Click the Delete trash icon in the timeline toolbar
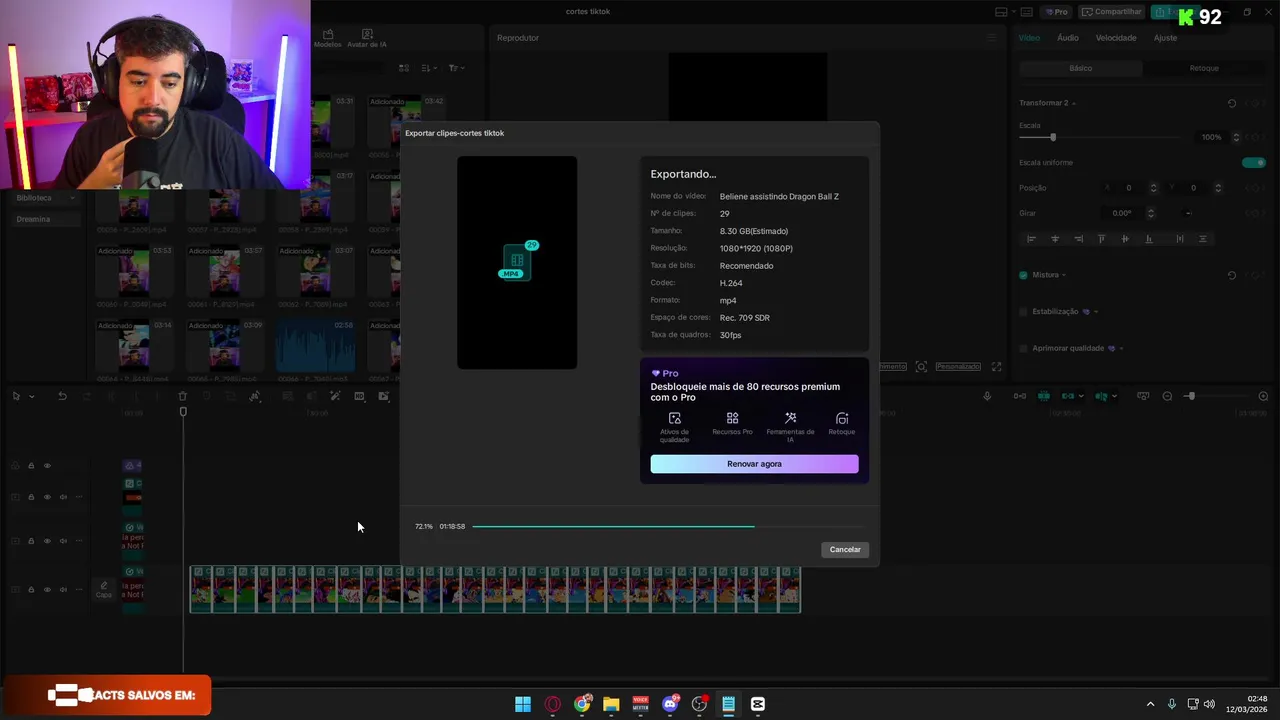The image size is (1280, 720). [182, 396]
